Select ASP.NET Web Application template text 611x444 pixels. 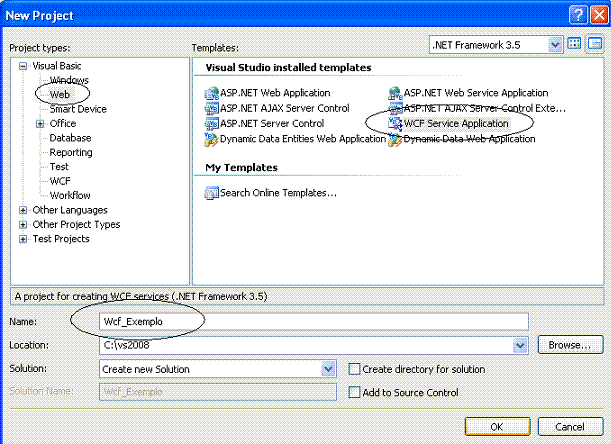point(275,93)
